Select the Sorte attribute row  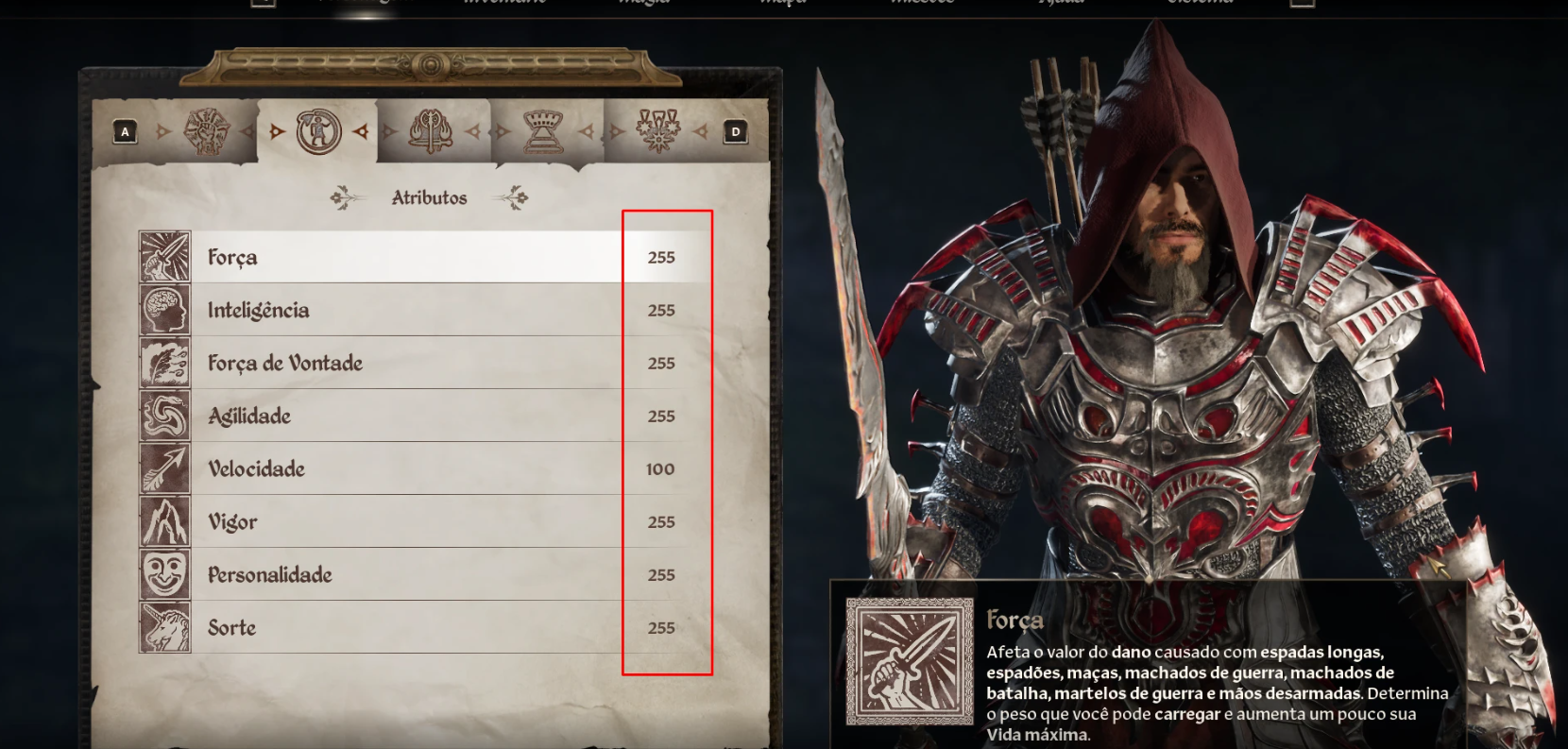pos(424,627)
